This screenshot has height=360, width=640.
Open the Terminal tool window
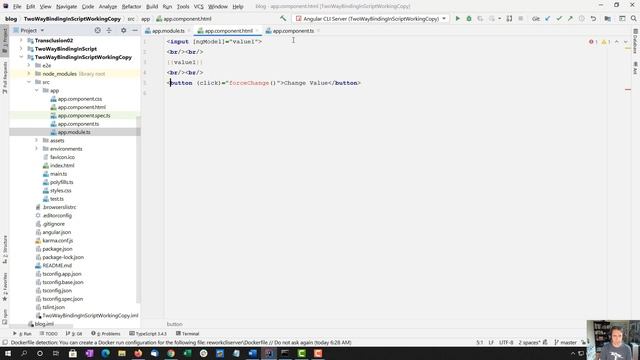(187, 334)
